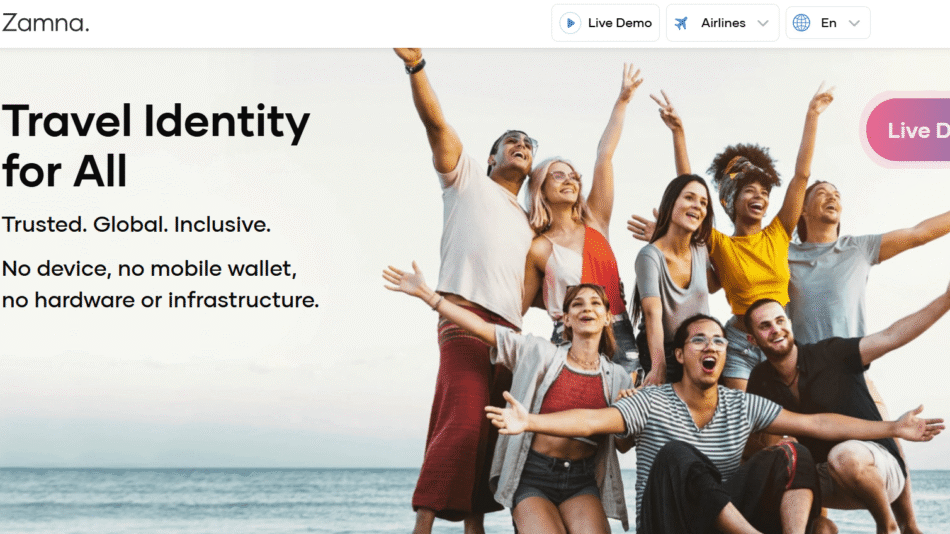Viewport: 950px width, 534px height.
Task: Click the ocean water below the headline text
Action: pyautogui.click(x=200, y=500)
